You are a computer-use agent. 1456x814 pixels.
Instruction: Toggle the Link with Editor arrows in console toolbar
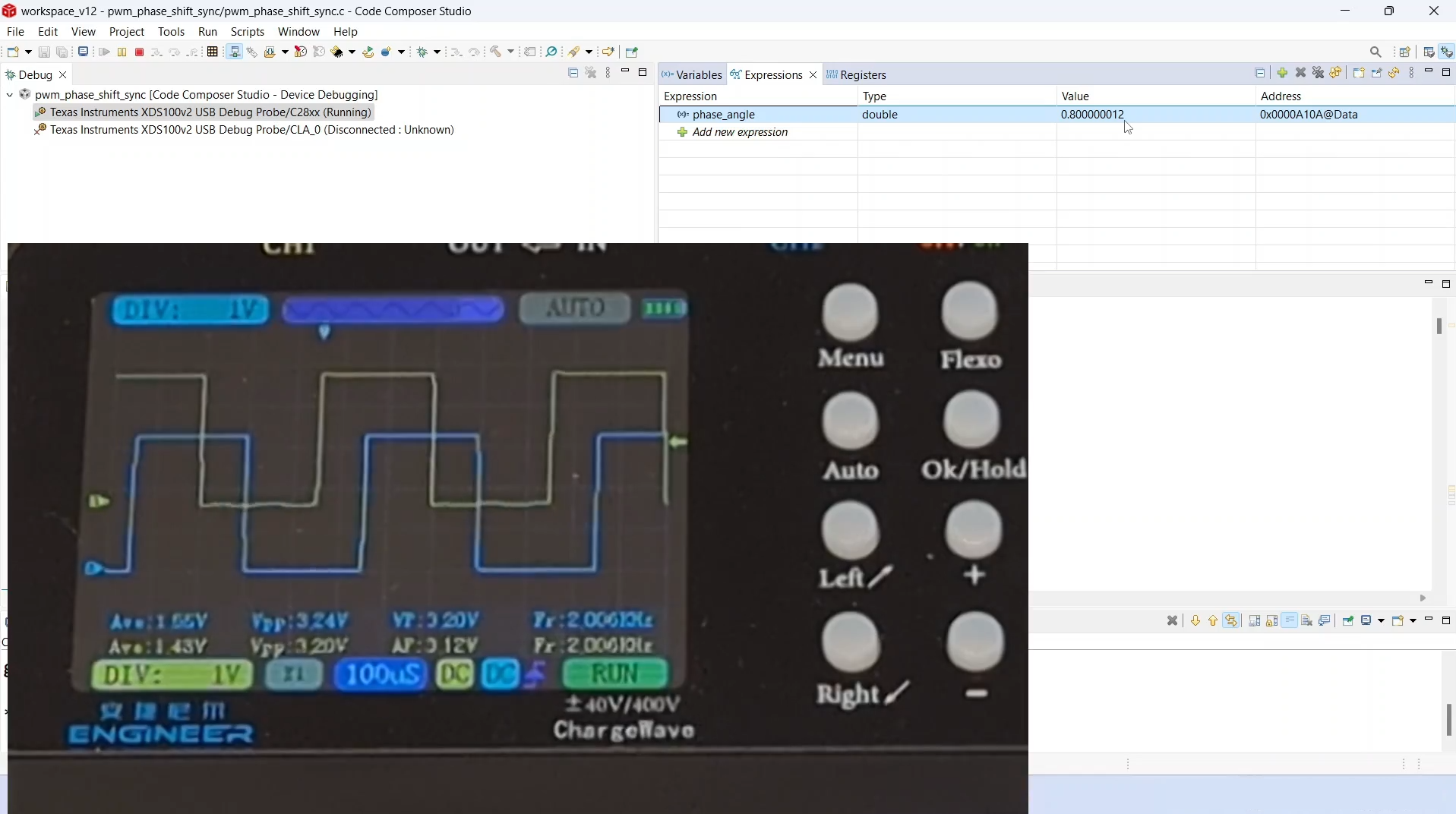pos(1232,621)
